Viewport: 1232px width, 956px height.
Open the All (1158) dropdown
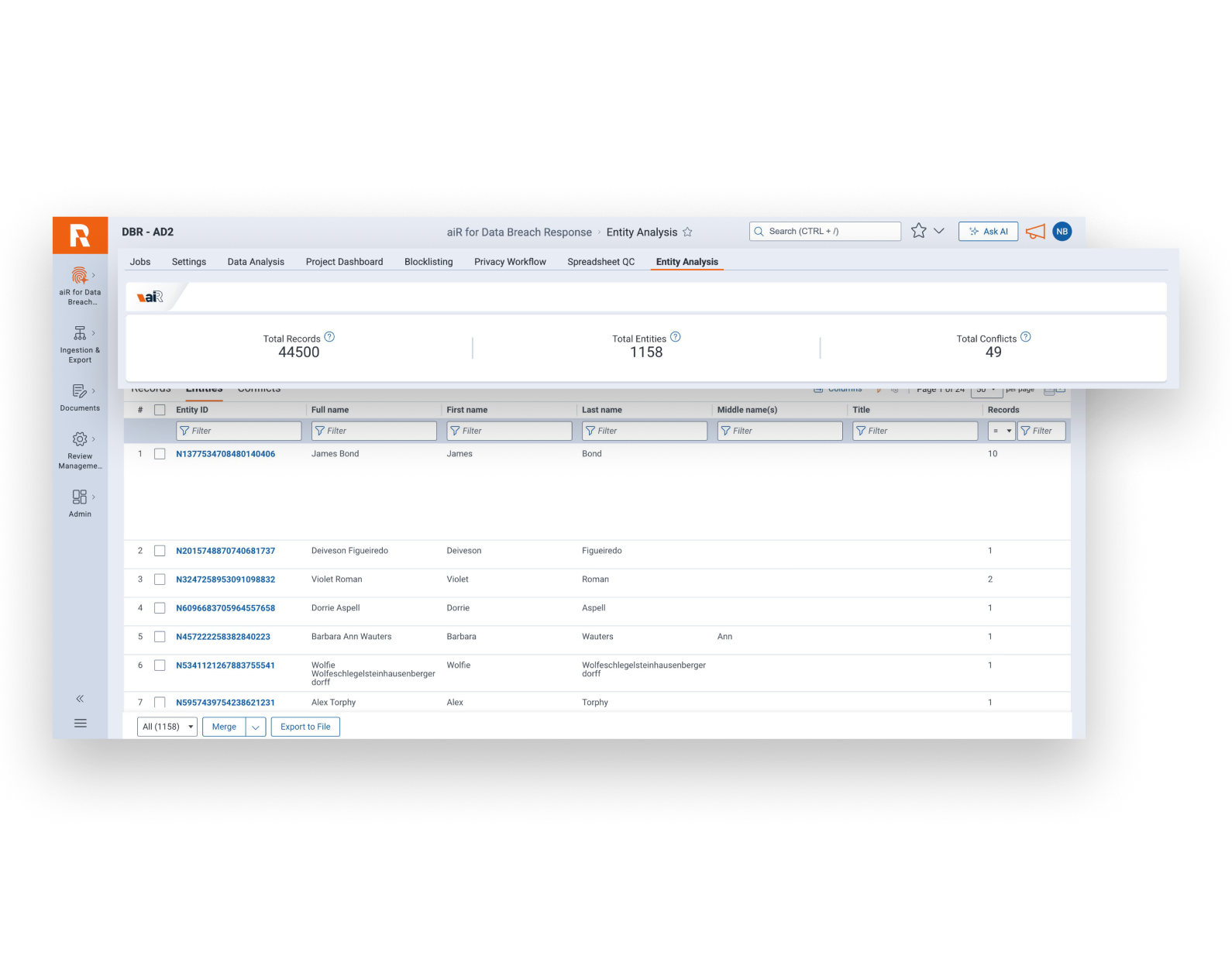(167, 727)
